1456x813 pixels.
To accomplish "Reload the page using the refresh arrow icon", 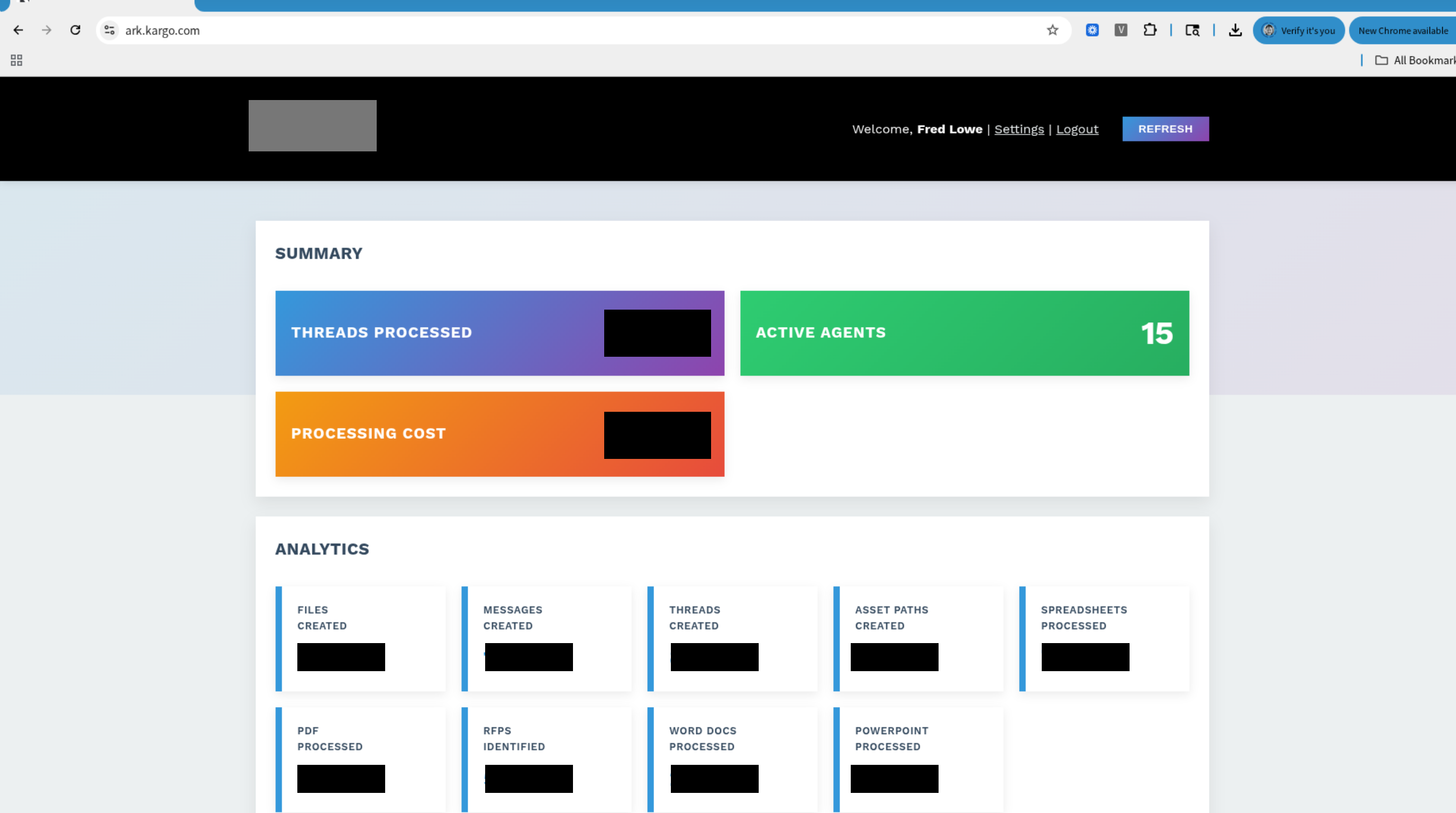I will [x=75, y=30].
